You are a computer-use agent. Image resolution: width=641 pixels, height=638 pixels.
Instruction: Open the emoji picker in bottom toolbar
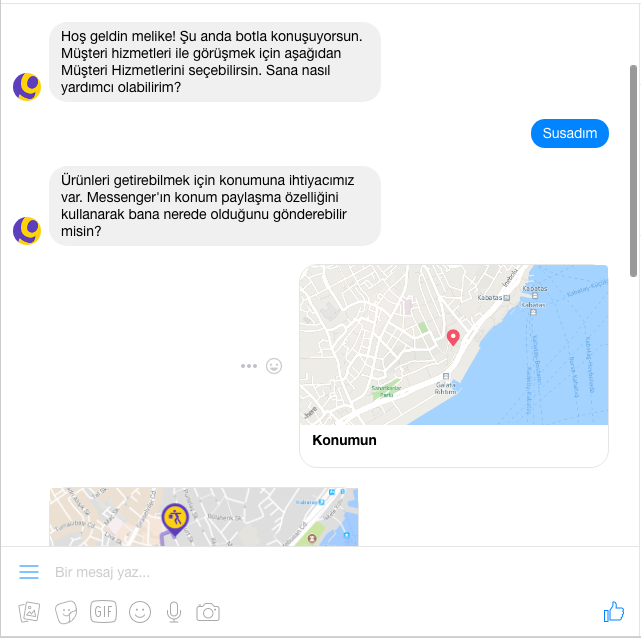(140, 612)
